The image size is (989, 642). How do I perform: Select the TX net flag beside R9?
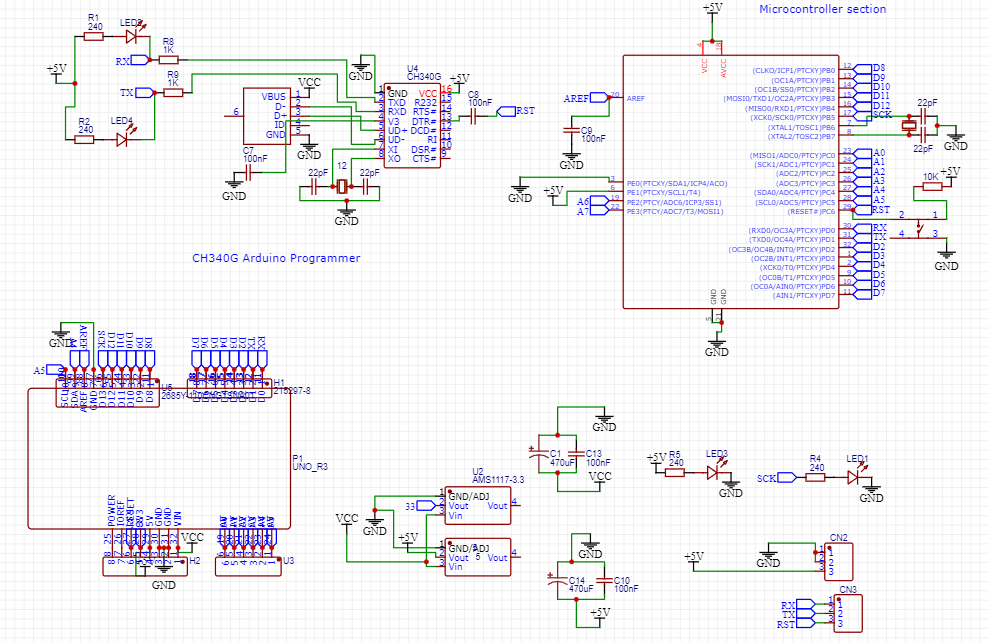pyautogui.click(x=138, y=93)
